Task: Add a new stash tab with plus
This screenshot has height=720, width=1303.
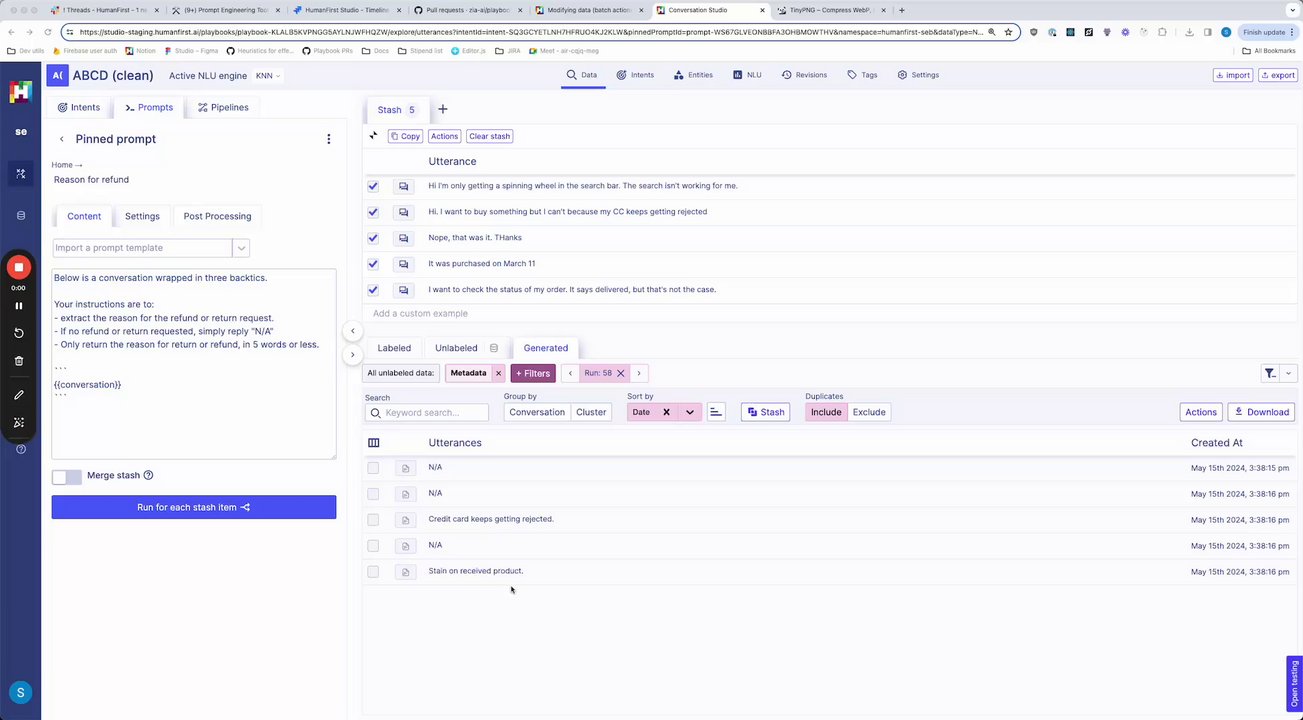Action: [x=443, y=109]
